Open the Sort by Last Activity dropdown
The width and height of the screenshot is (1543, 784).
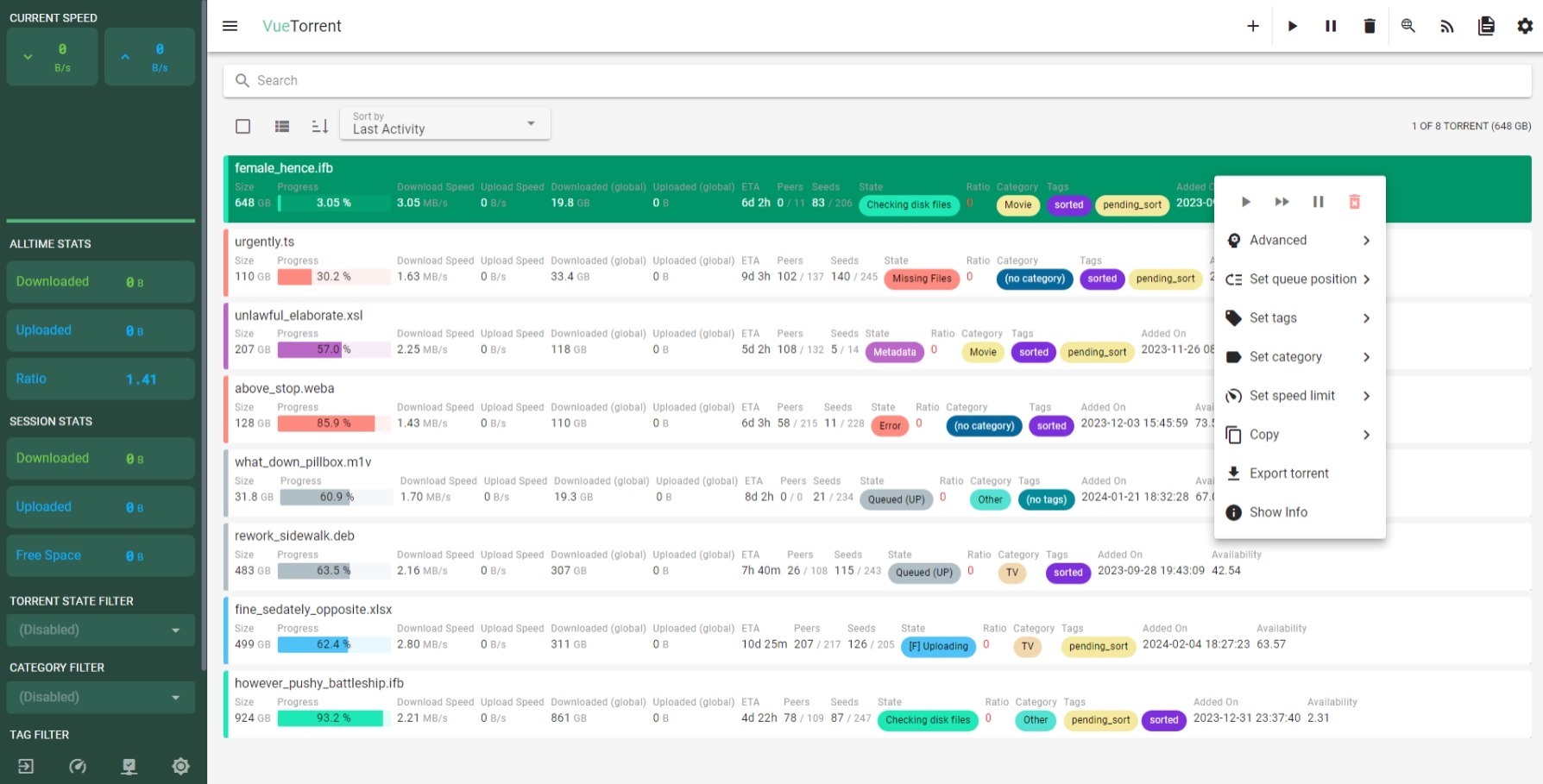[x=444, y=123]
